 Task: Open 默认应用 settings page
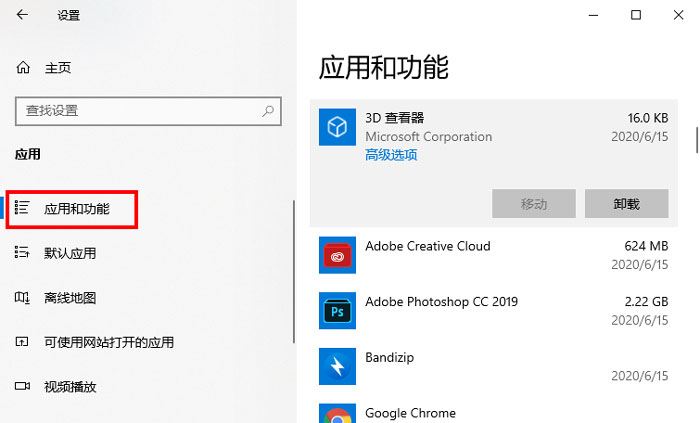point(70,253)
